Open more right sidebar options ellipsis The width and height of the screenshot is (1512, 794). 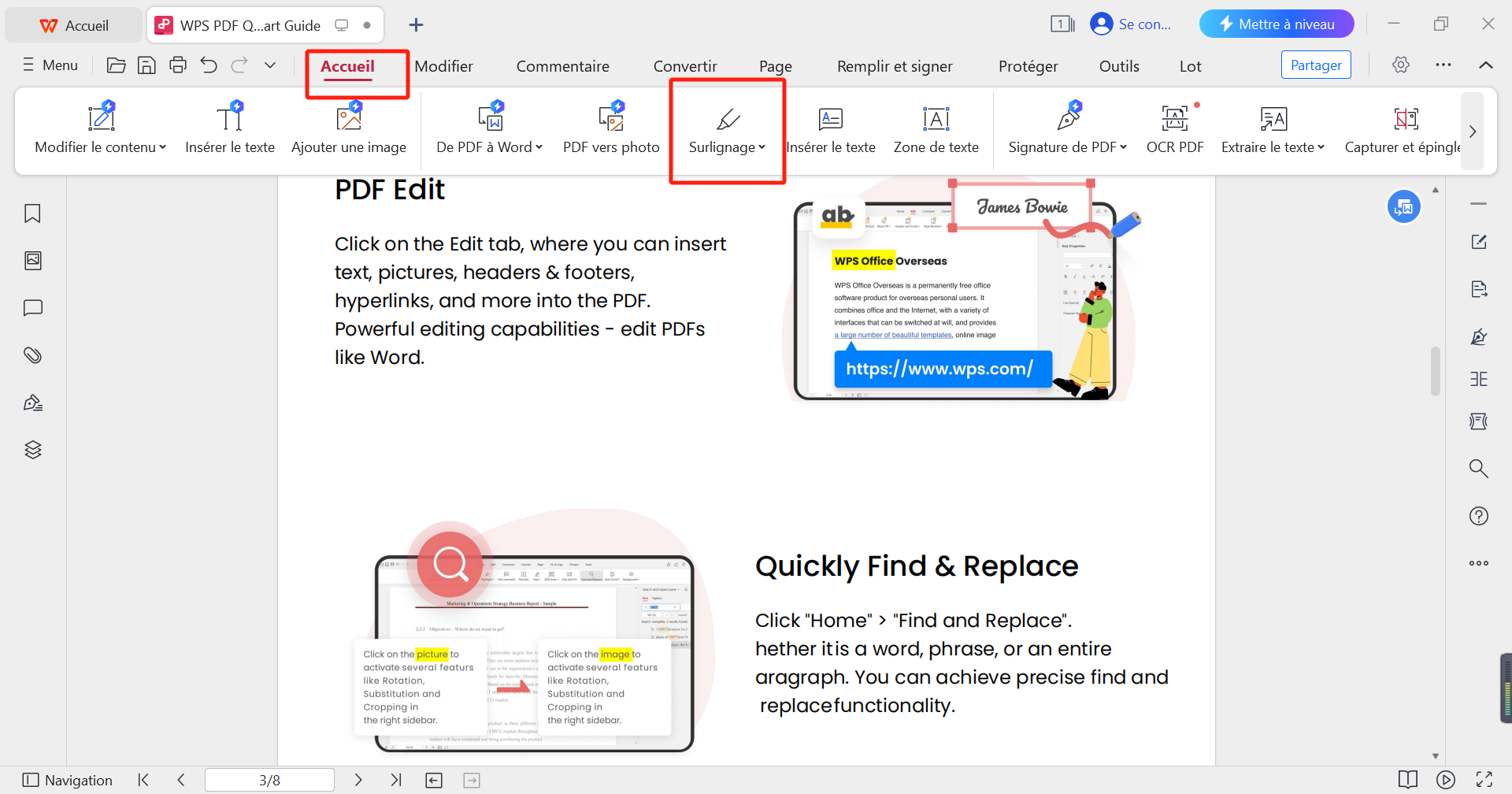point(1479,563)
